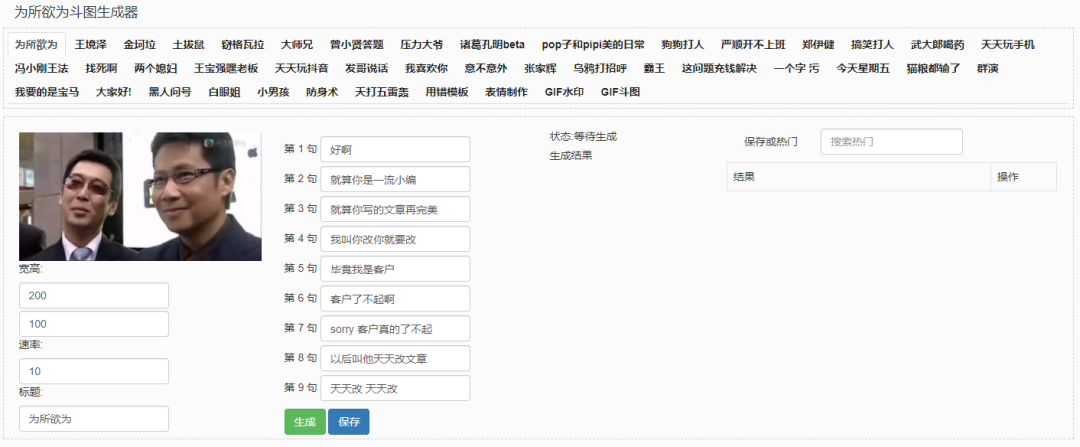Select the 诸葛孔明beta tab
Screen dimensions: 1080x447
(492, 45)
